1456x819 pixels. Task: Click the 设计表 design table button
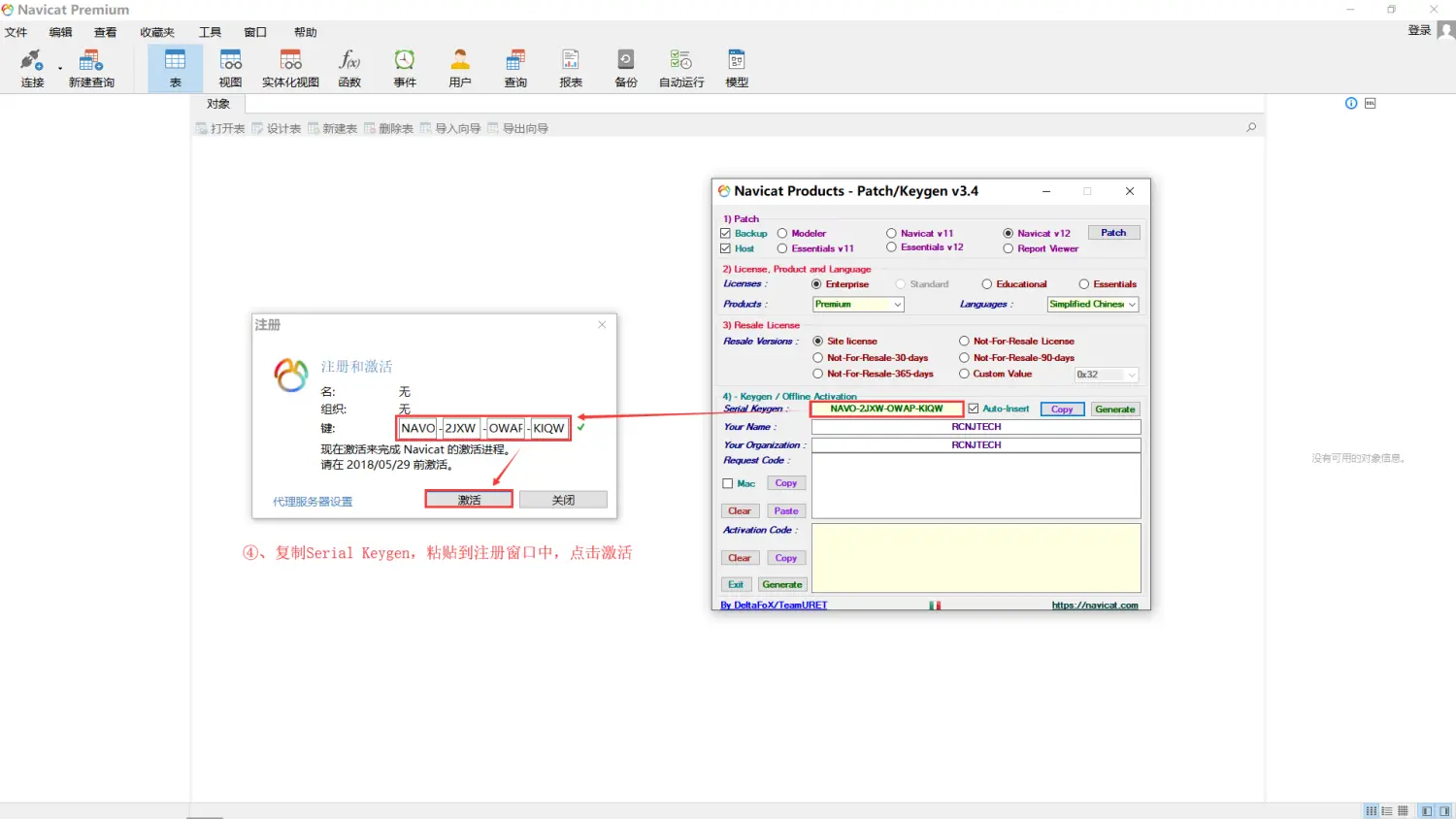click(277, 128)
